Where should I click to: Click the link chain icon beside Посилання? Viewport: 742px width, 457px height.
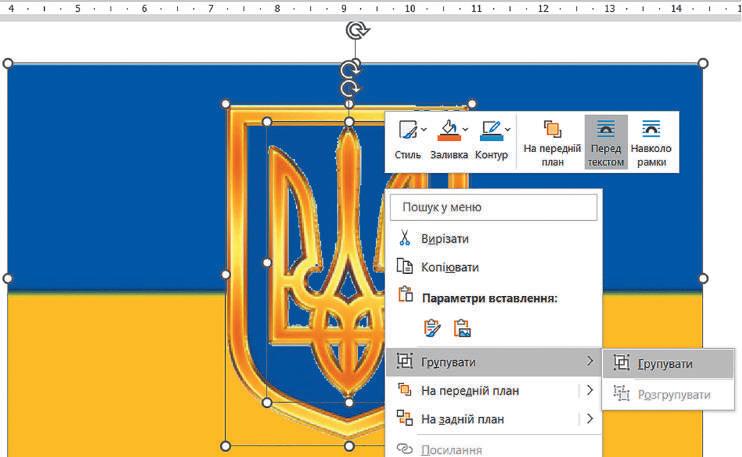(x=405, y=448)
